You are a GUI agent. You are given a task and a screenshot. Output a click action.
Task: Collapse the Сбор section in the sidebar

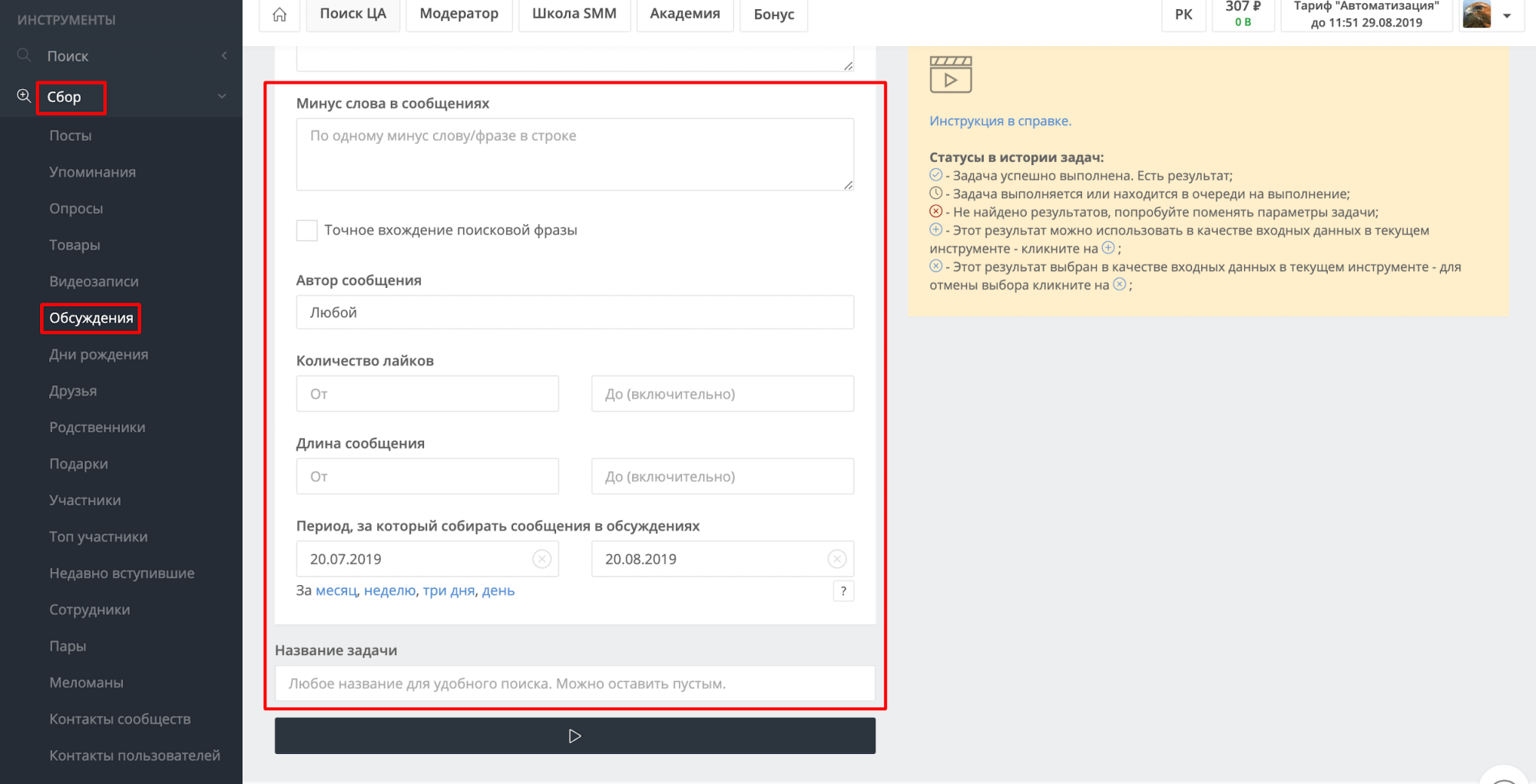click(x=222, y=95)
